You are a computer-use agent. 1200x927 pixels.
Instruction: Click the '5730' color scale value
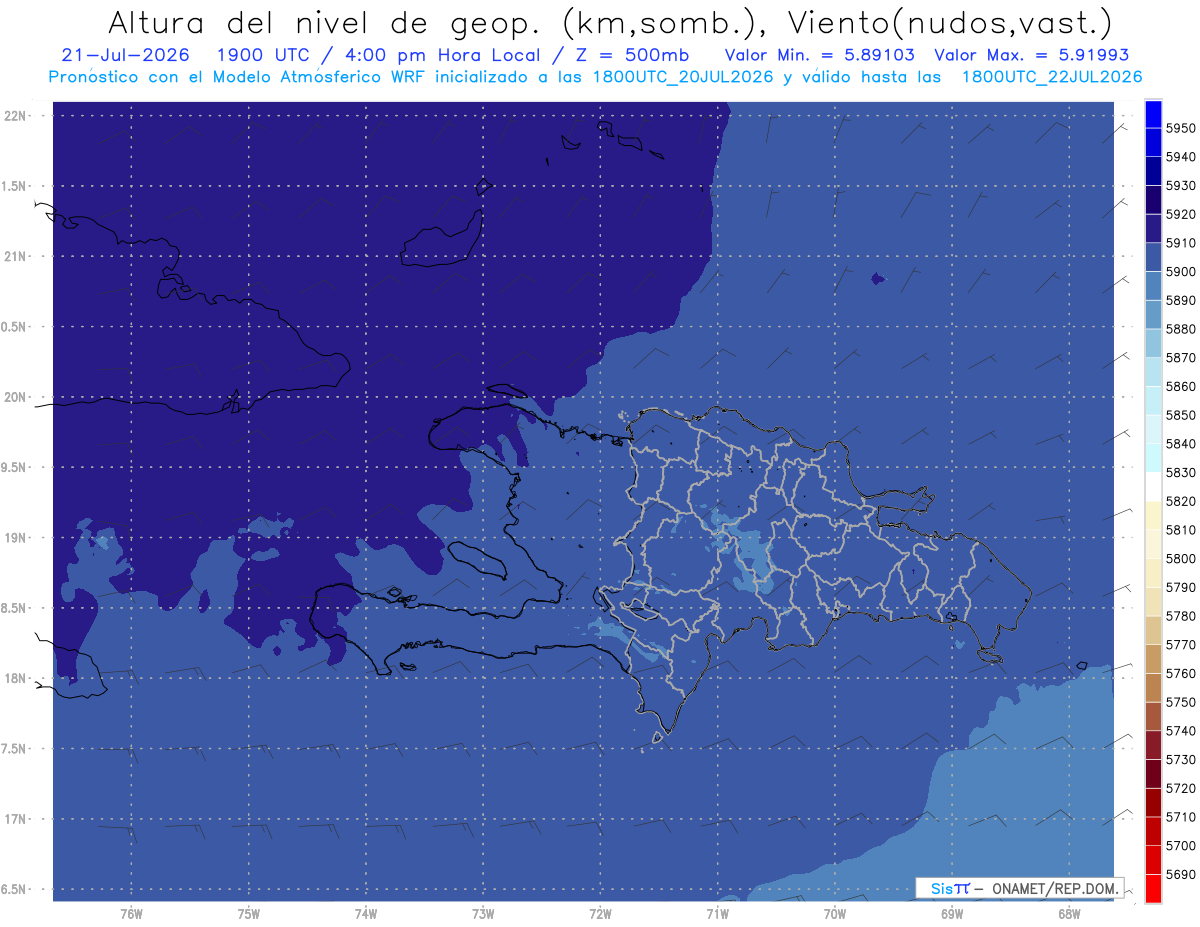click(1181, 759)
